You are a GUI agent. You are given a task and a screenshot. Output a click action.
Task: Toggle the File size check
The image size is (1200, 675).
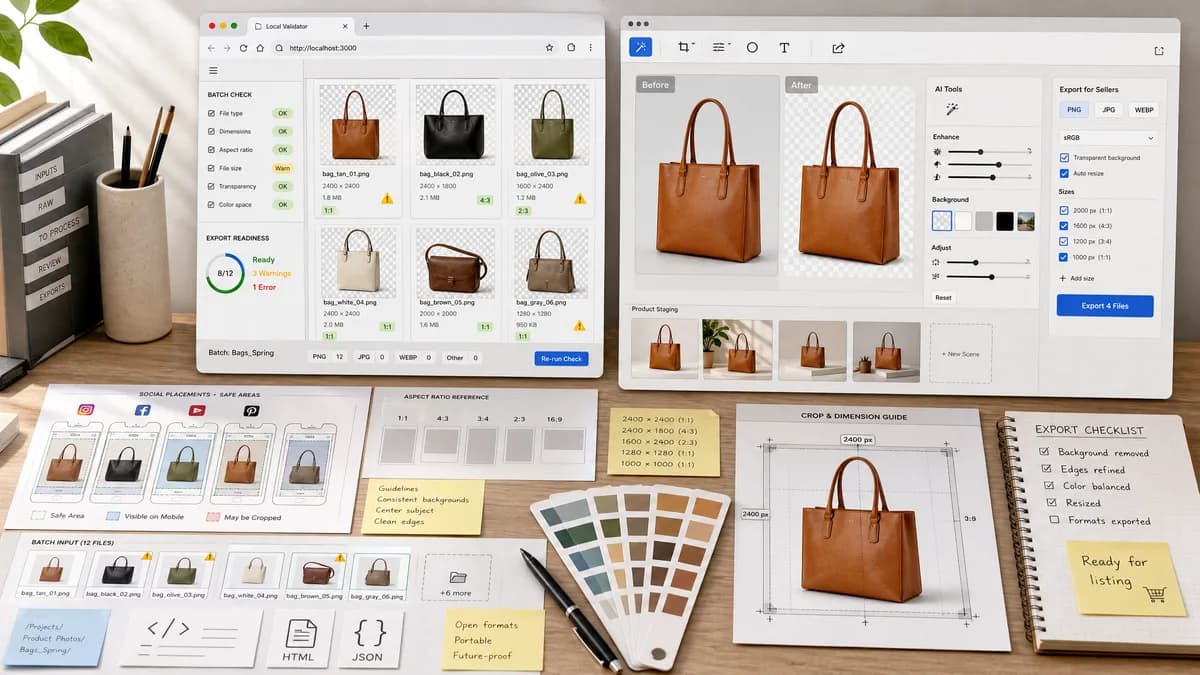point(211,168)
